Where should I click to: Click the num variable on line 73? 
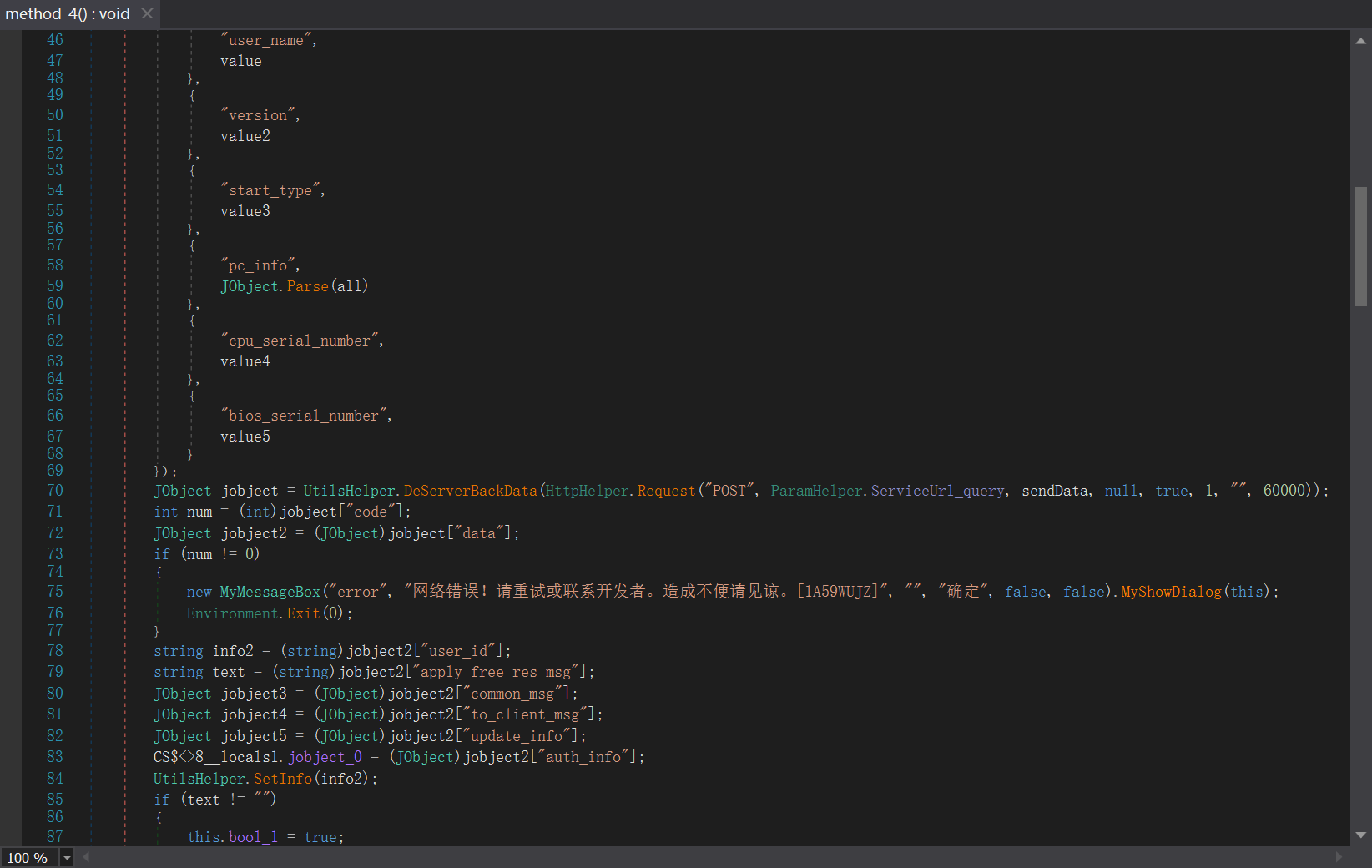pyautogui.click(x=199, y=554)
